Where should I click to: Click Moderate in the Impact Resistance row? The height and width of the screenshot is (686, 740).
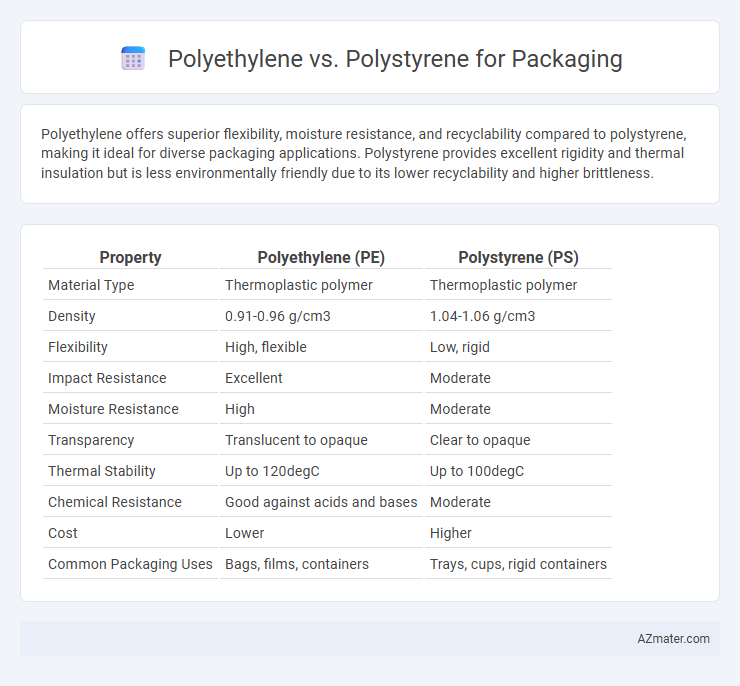[x=460, y=378]
